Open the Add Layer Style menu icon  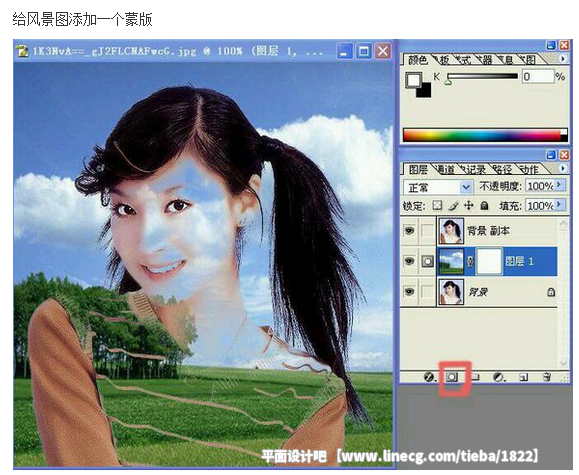click(x=429, y=377)
